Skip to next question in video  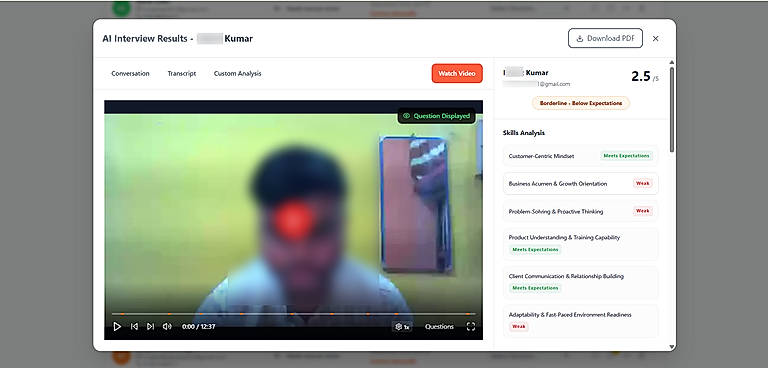click(150, 326)
